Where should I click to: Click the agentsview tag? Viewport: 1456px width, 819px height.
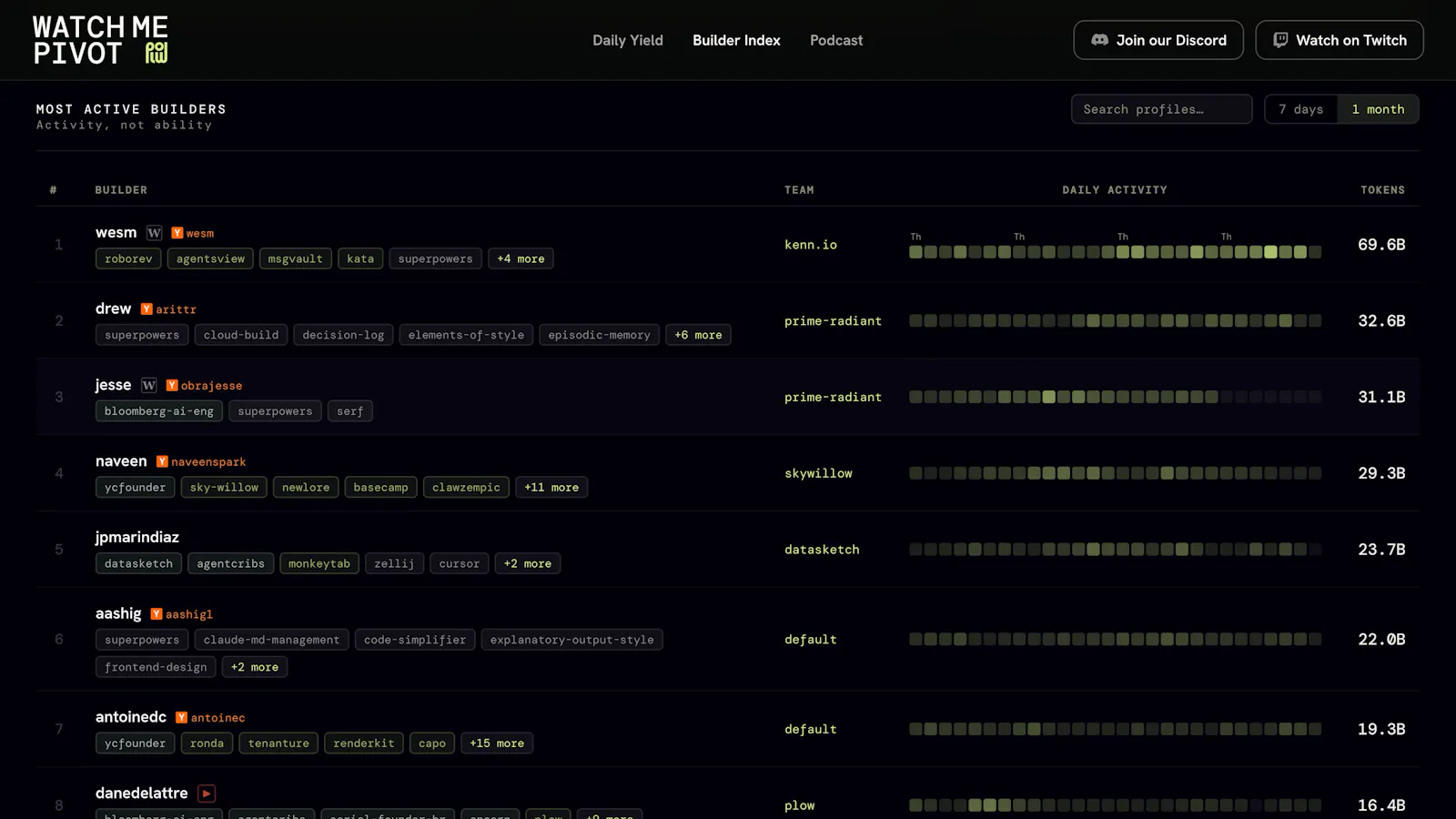(x=210, y=259)
